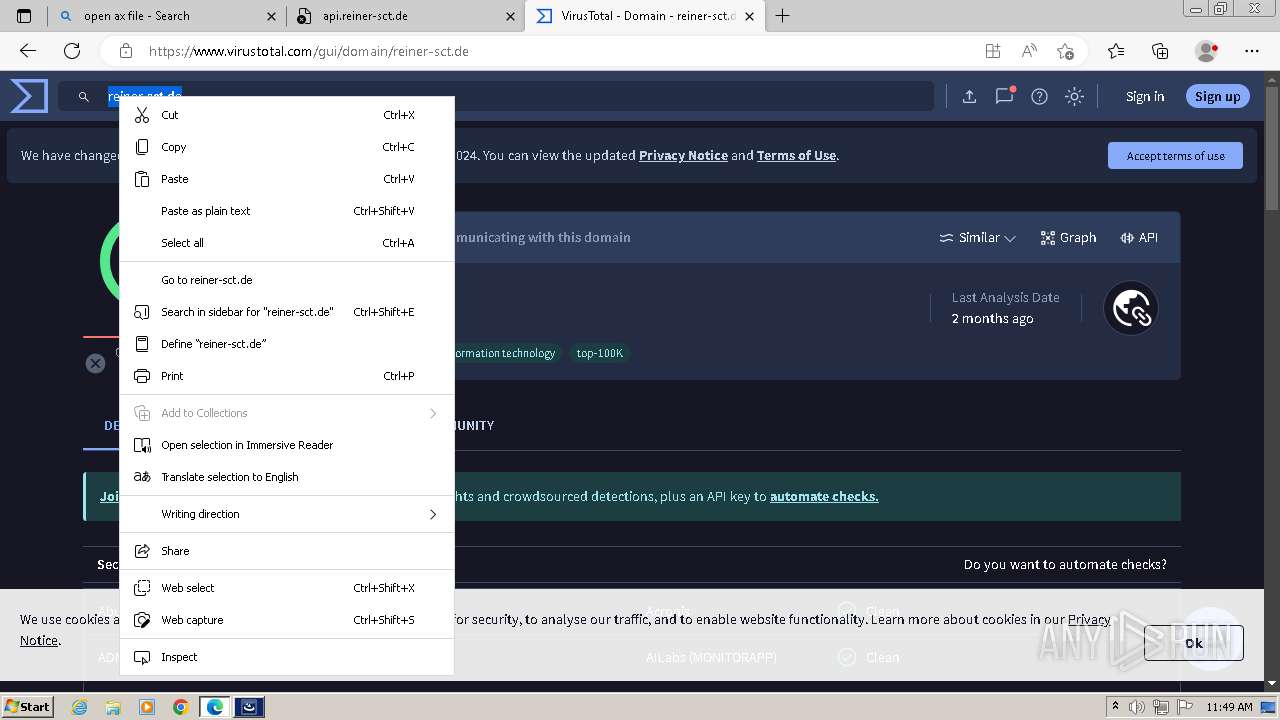The width and height of the screenshot is (1280, 720).
Task: Refresh the current page
Action: coord(72,51)
